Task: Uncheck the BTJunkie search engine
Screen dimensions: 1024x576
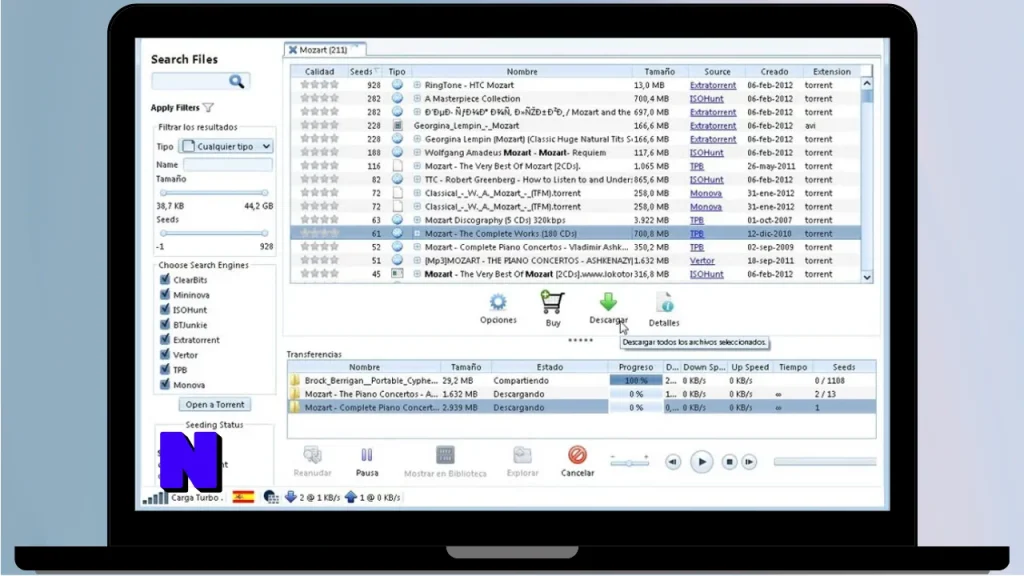Action: pyautogui.click(x=165, y=325)
